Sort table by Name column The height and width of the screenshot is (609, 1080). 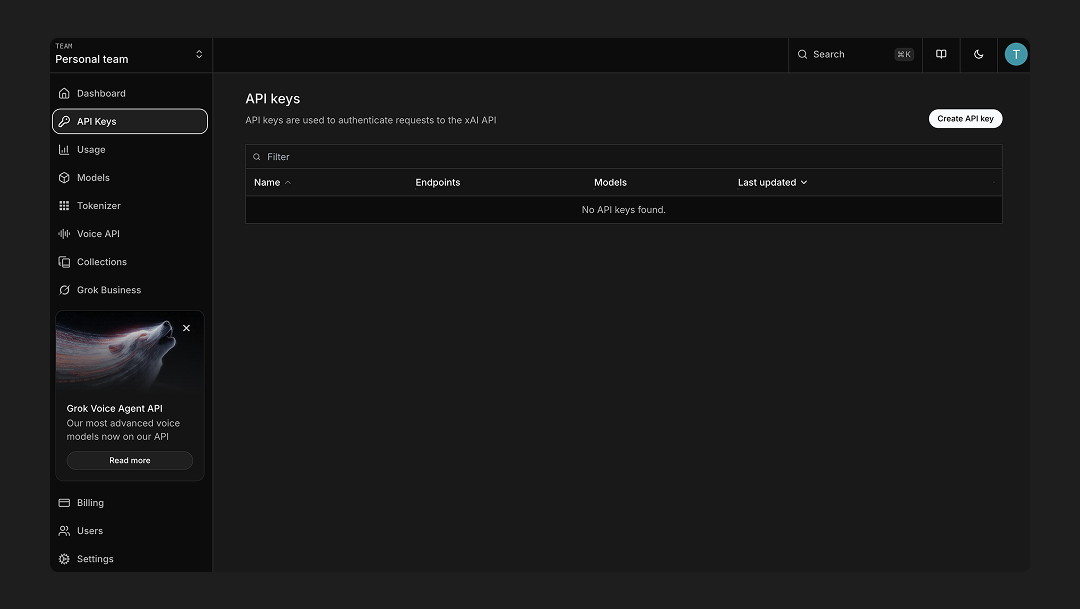coord(272,183)
